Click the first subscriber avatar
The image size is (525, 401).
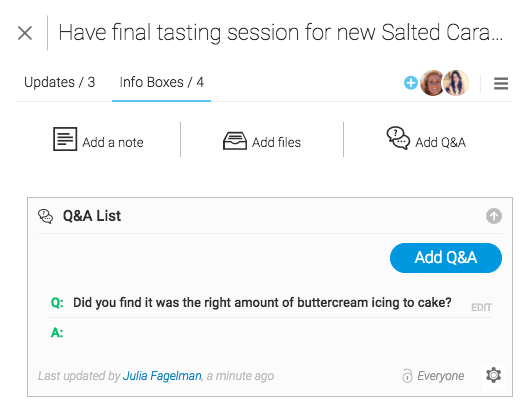(x=432, y=83)
